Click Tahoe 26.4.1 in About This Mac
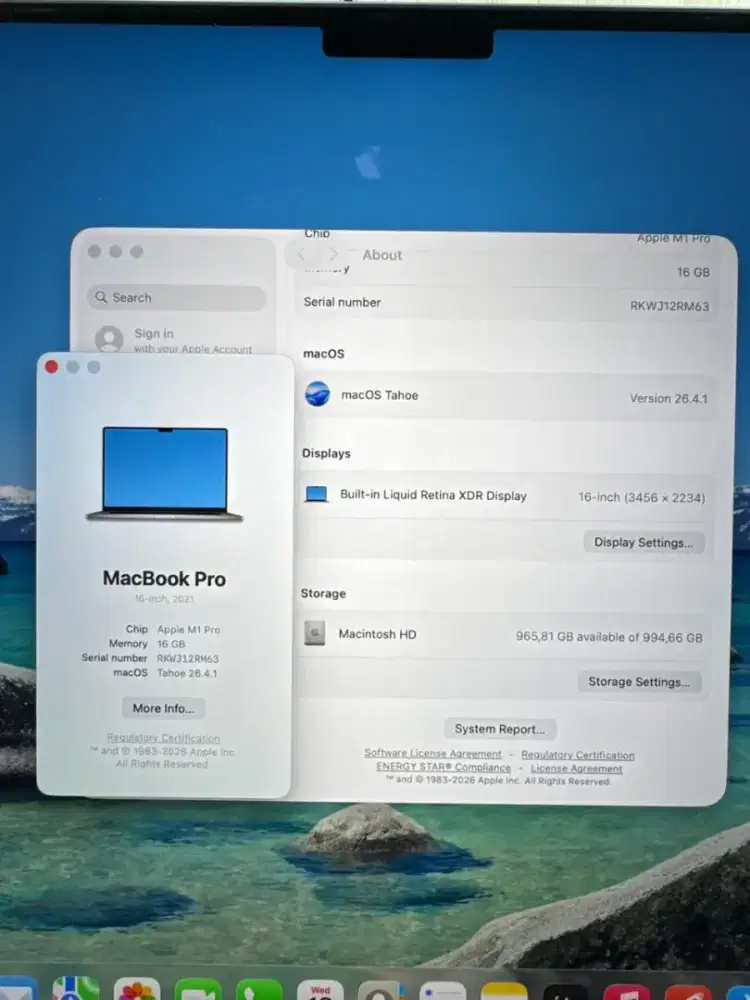Screen dimensions: 750x1000 [187, 673]
